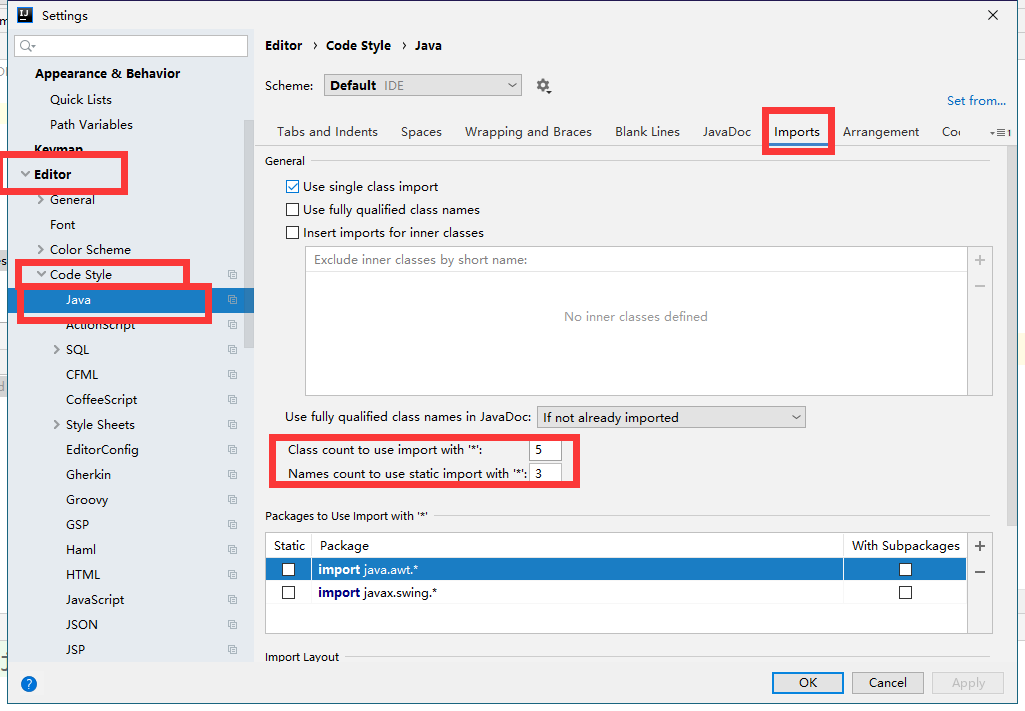This screenshot has width=1025, height=711.
Task: Toggle Use single class import checkbox
Action: pos(292,187)
